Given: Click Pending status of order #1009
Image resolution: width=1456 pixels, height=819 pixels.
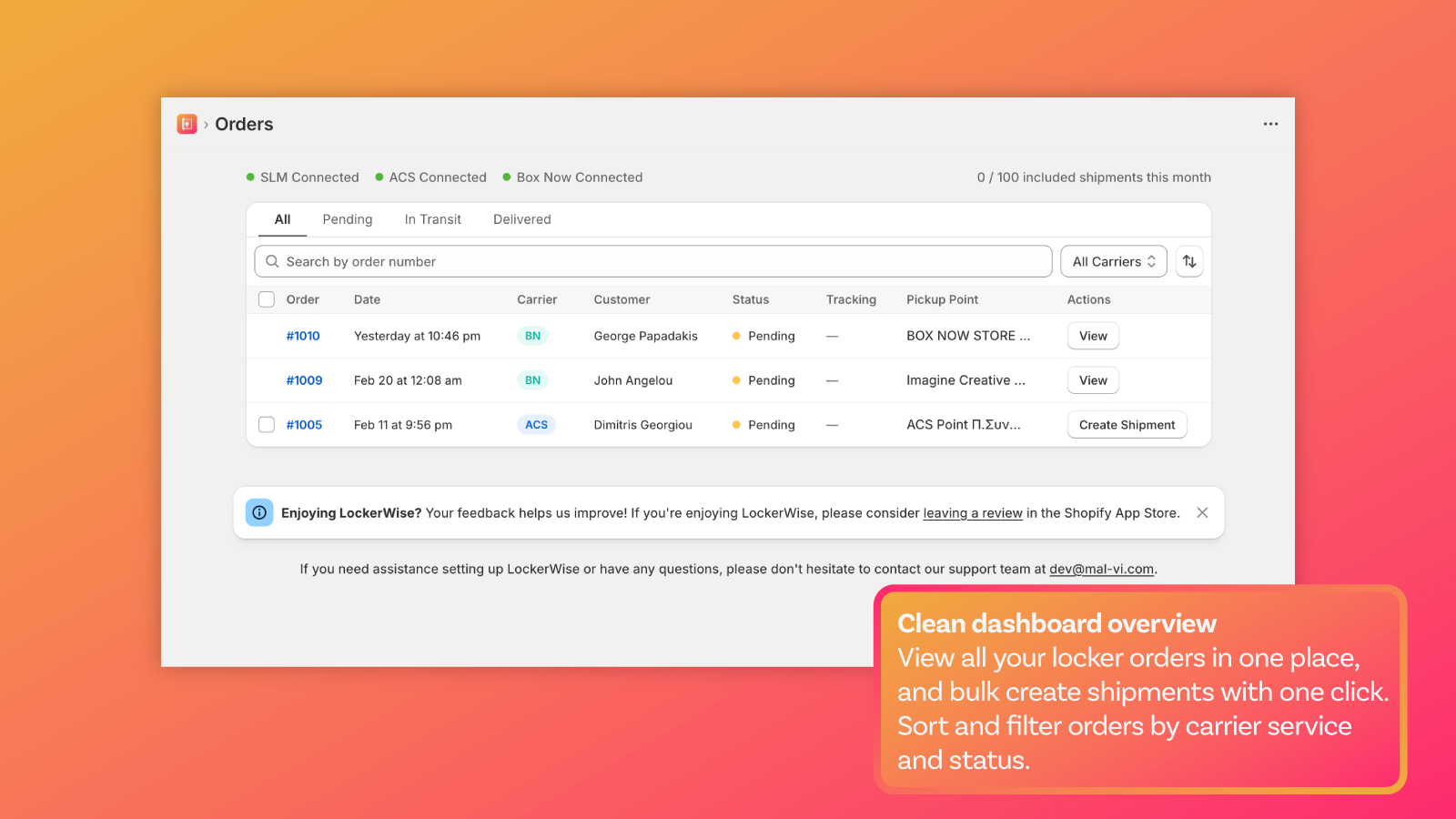Looking at the screenshot, I should tap(763, 380).
